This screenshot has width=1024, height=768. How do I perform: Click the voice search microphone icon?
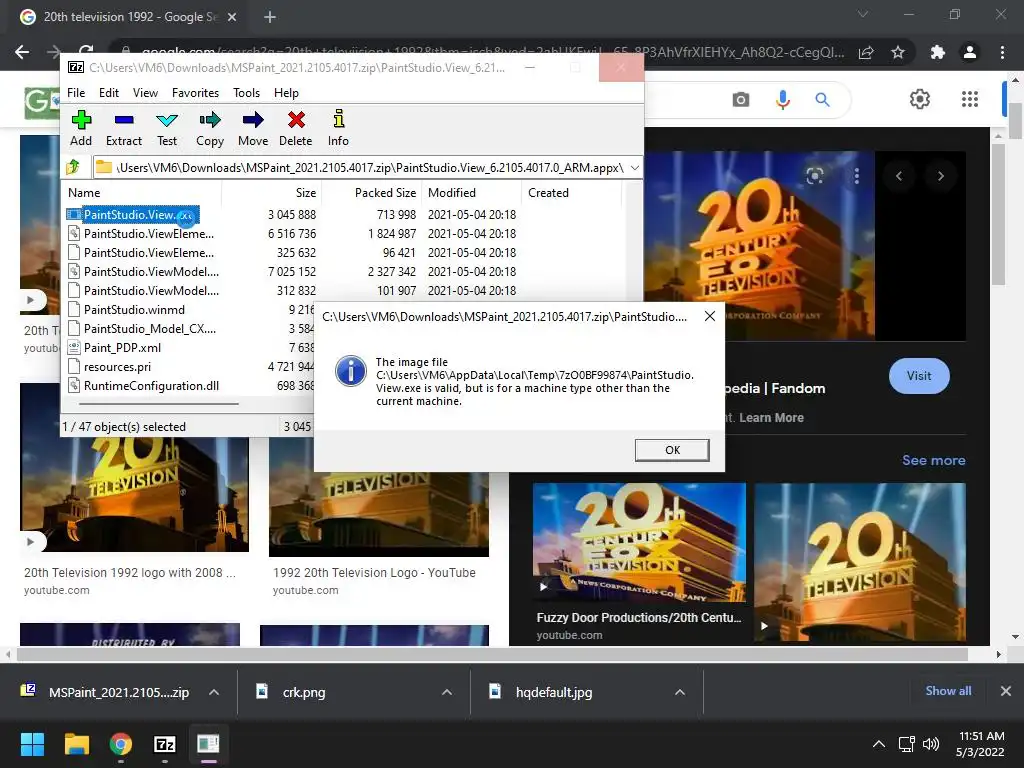point(782,99)
